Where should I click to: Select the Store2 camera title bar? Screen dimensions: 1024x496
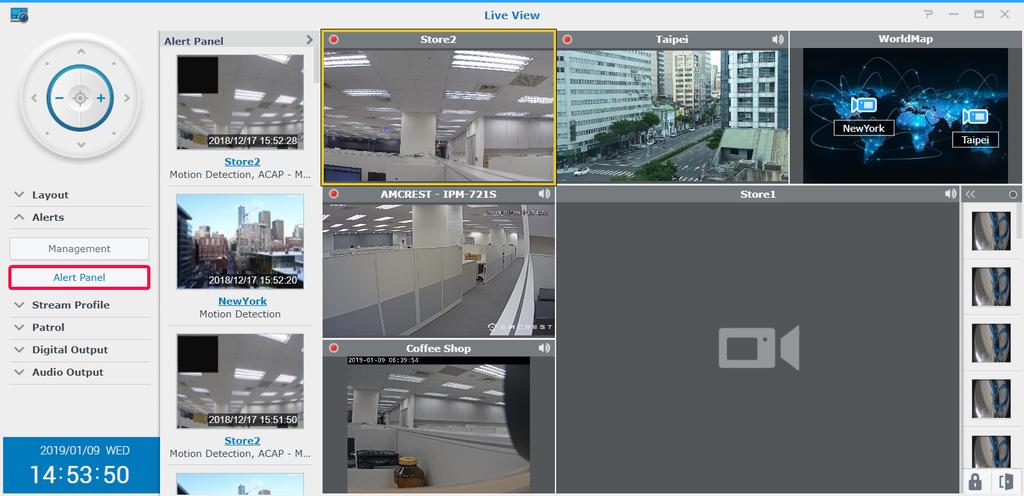click(438, 40)
